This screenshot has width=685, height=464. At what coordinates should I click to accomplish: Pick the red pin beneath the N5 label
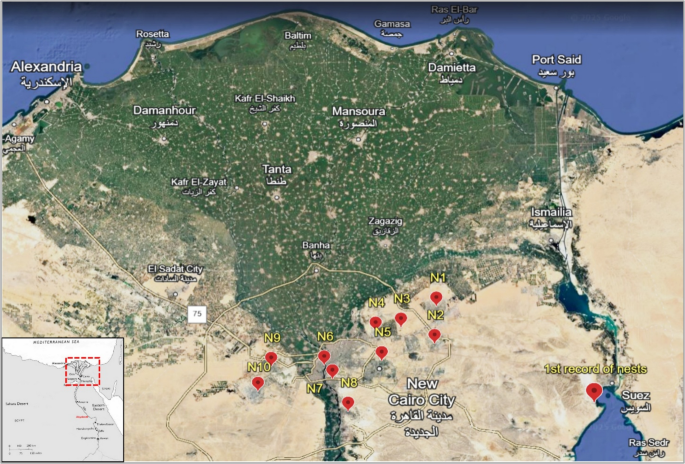[382, 353]
